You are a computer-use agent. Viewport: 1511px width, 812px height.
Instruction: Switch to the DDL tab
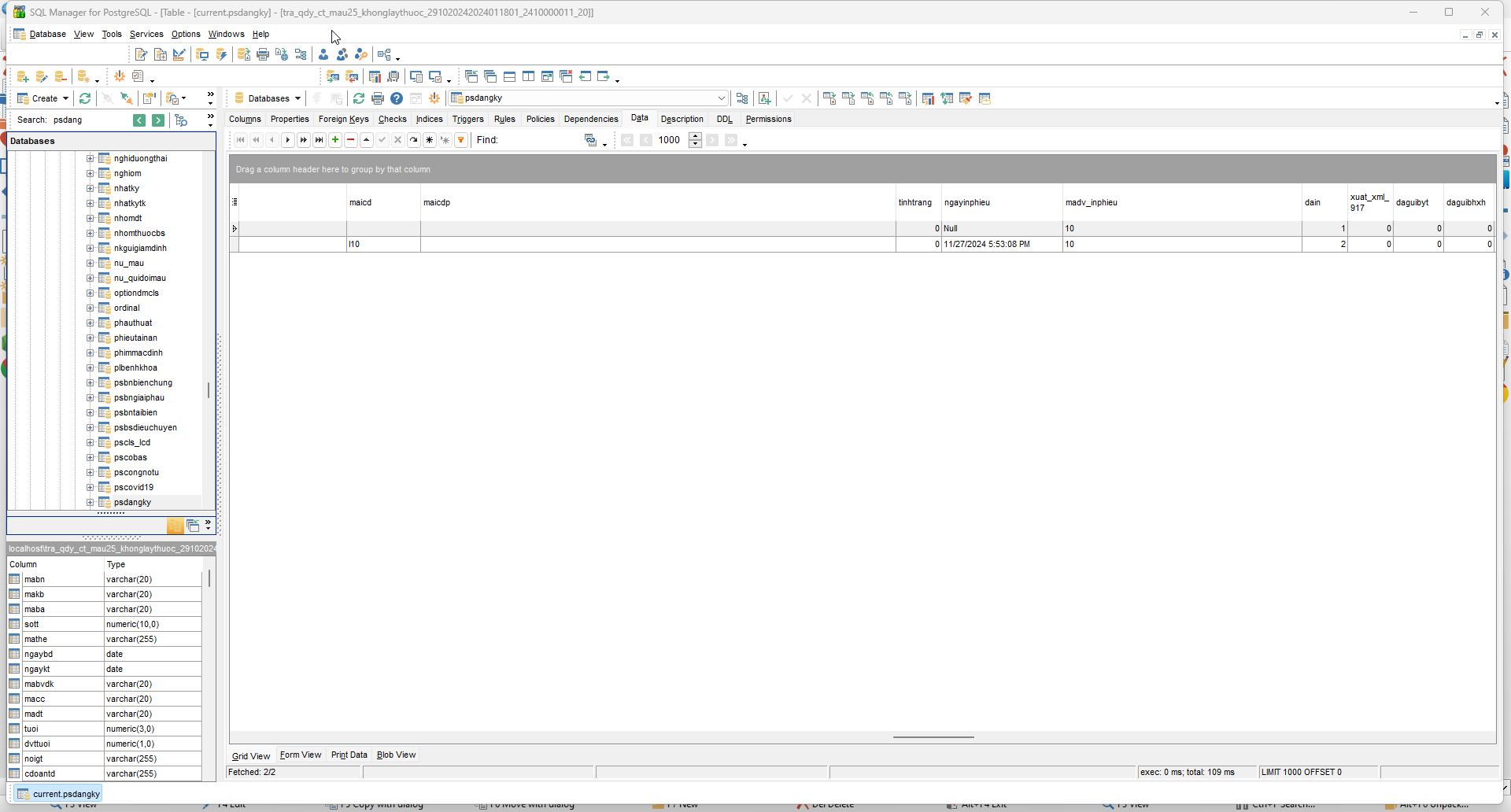click(725, 120)
